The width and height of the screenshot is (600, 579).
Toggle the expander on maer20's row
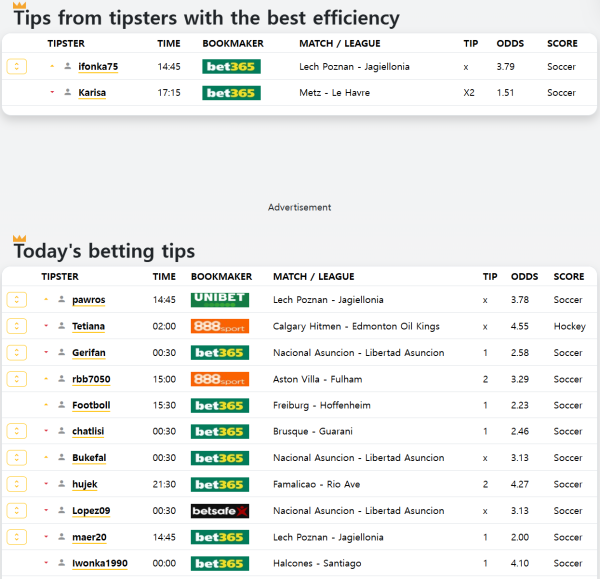pos(16,537)
